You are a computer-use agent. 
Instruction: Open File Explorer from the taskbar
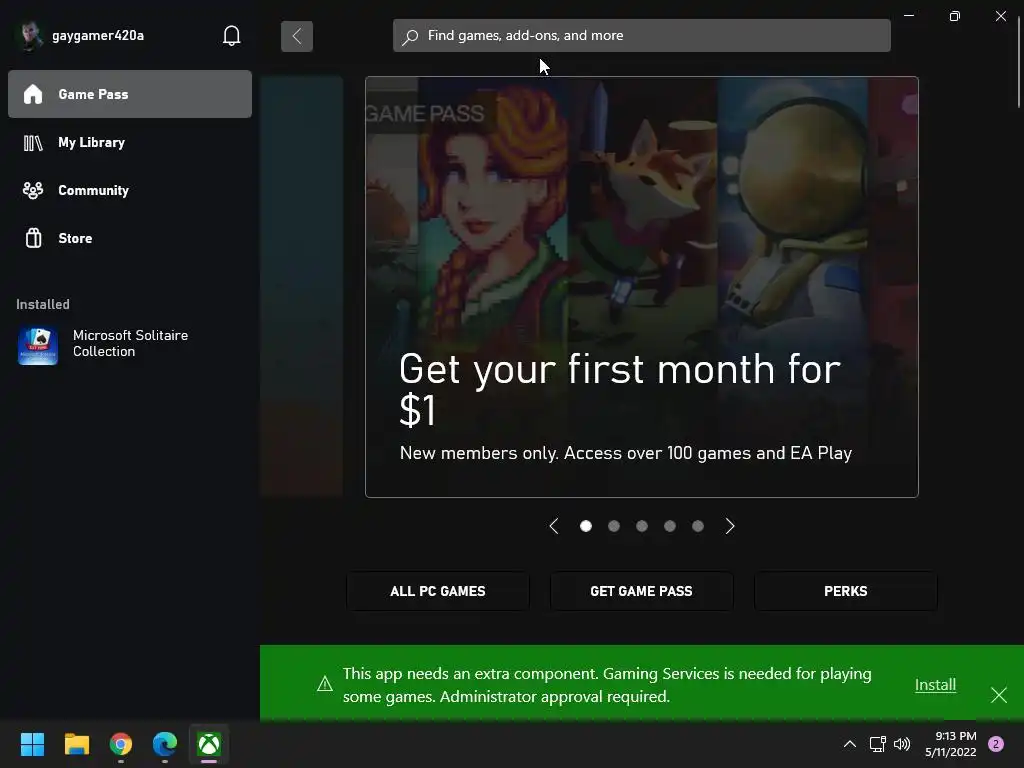(x=76, y=743)
